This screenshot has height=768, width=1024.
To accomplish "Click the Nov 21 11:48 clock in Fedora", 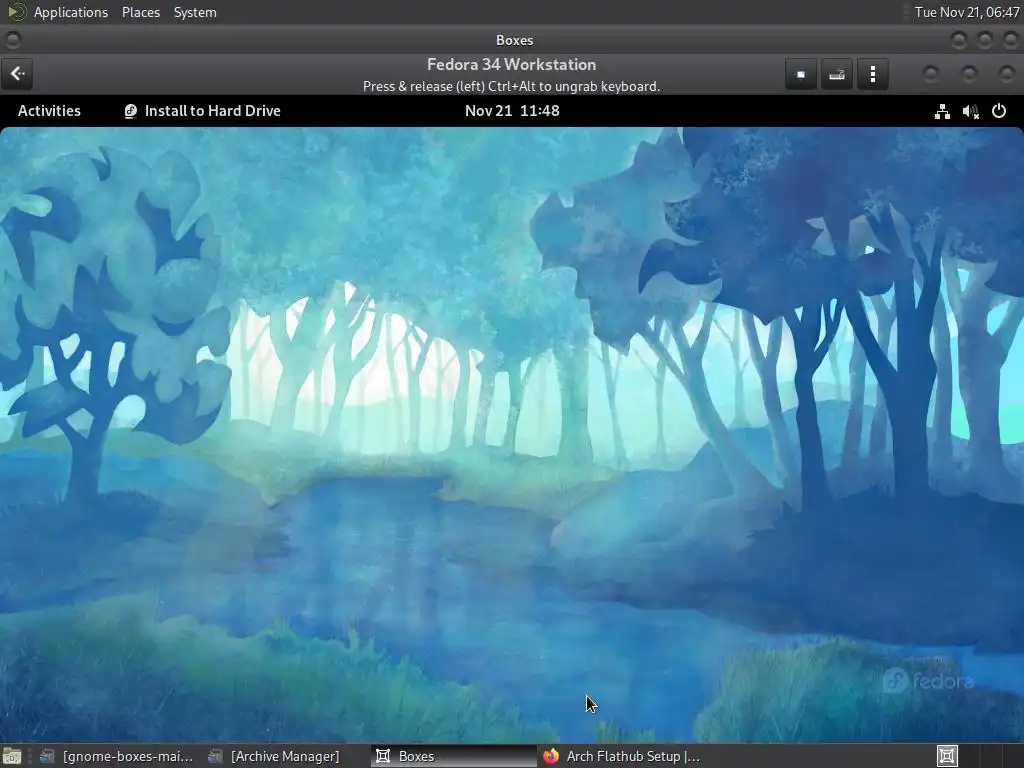I will point(512,110).
